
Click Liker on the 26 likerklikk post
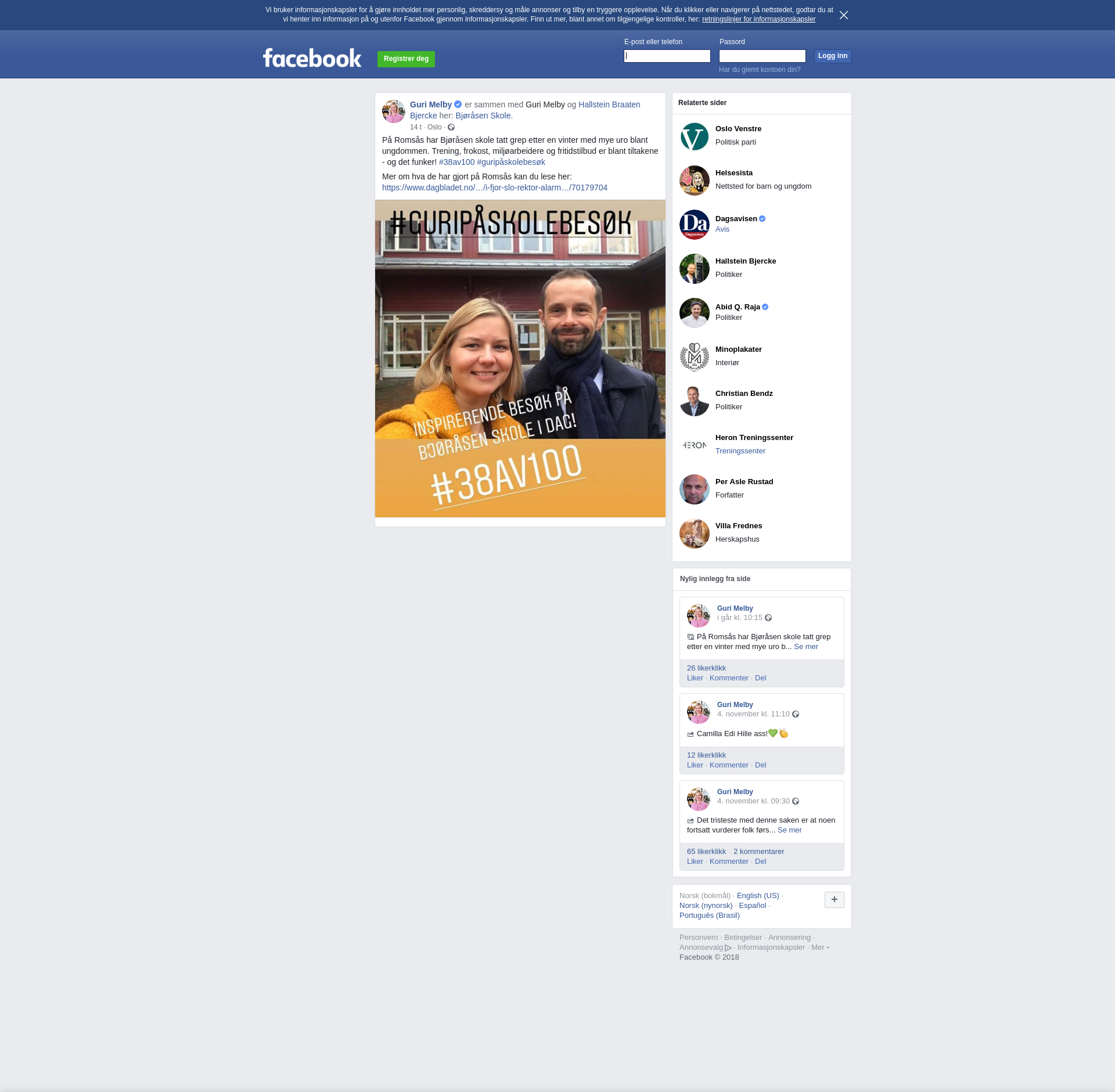pos(695,678)
